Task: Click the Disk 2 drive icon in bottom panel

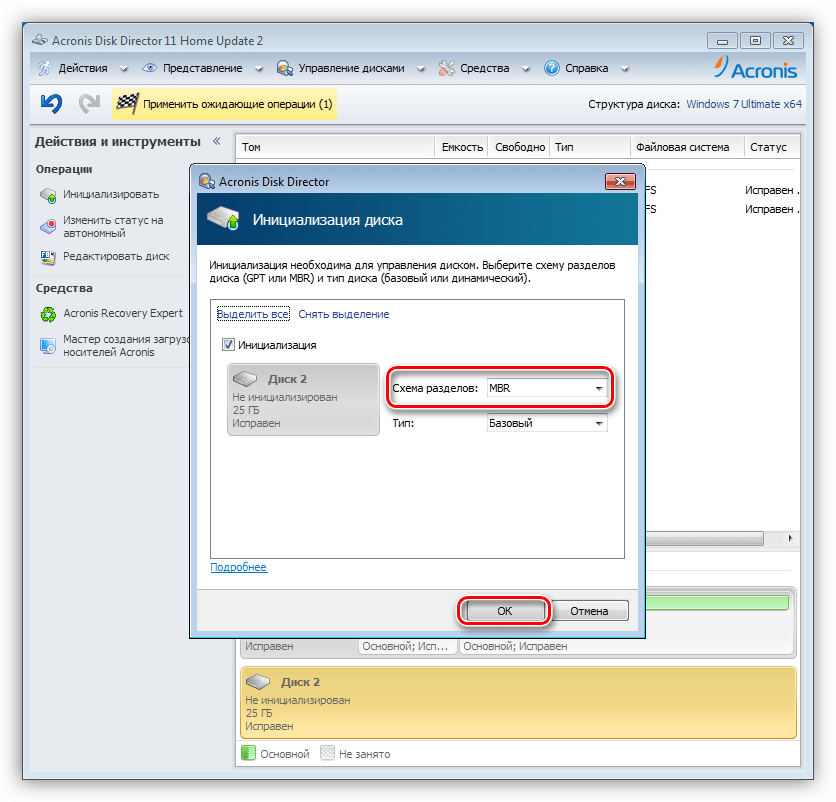Action: coord(258,681)
